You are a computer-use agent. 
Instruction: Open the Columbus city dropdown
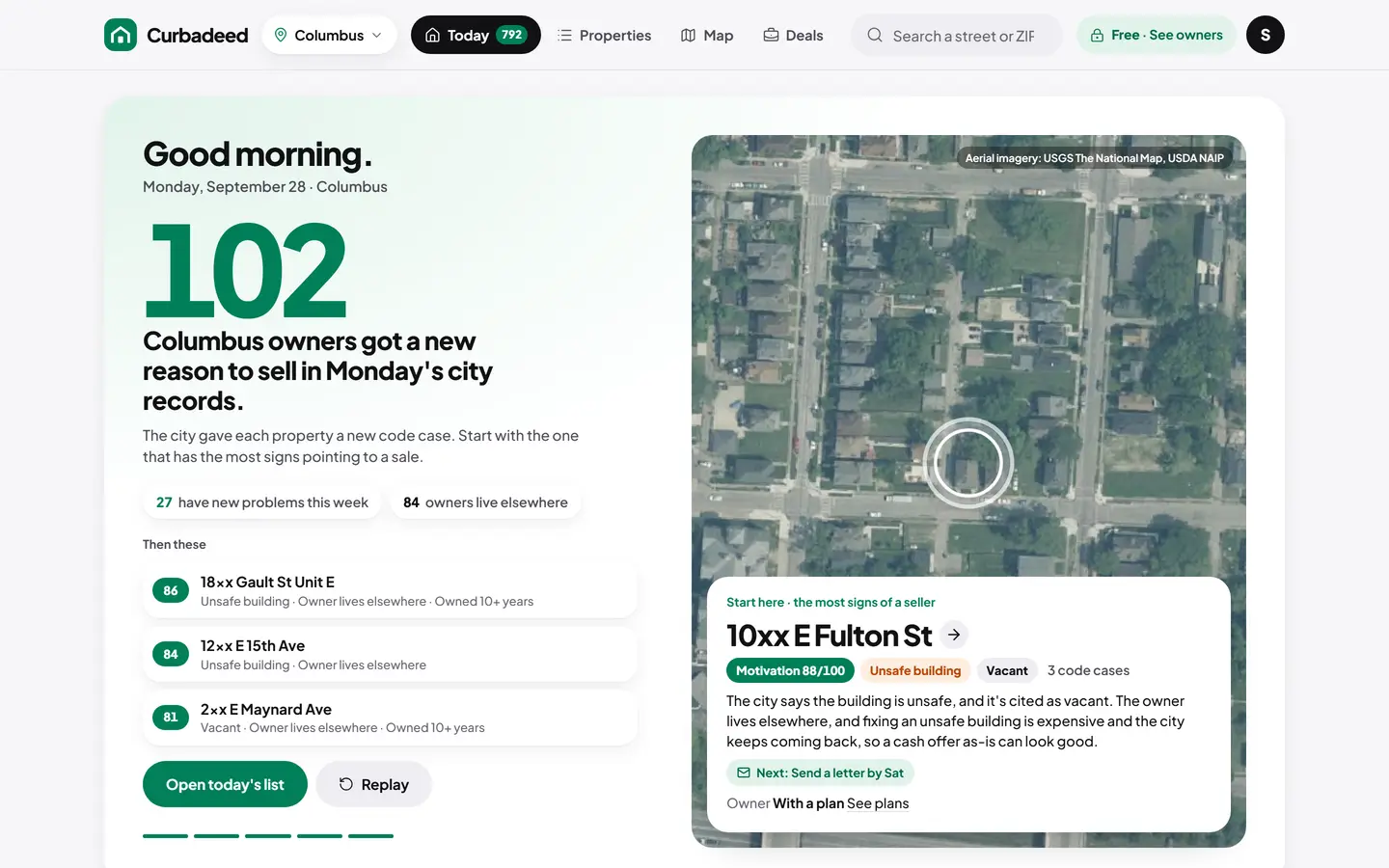[x=329, y=35]
